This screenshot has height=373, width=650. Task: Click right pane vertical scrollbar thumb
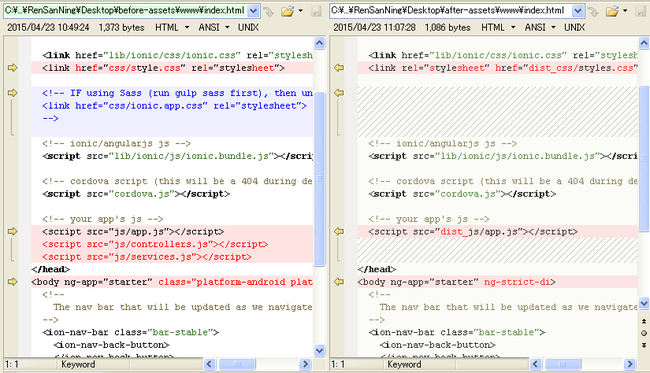[644, 158]
